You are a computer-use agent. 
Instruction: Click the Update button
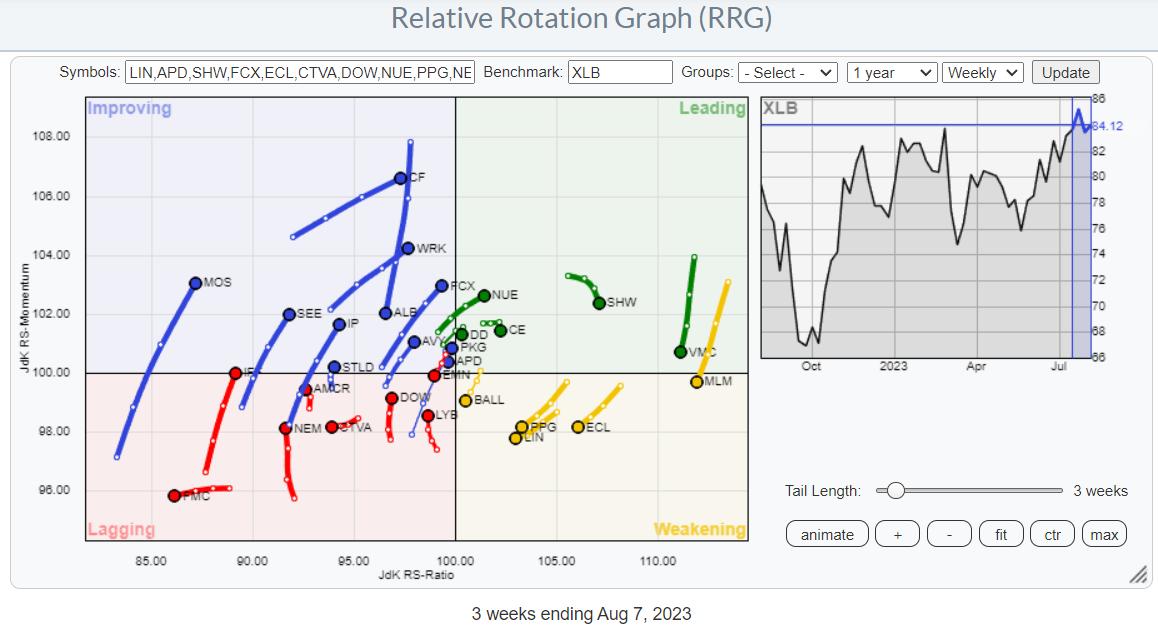tap(1066, 73)
